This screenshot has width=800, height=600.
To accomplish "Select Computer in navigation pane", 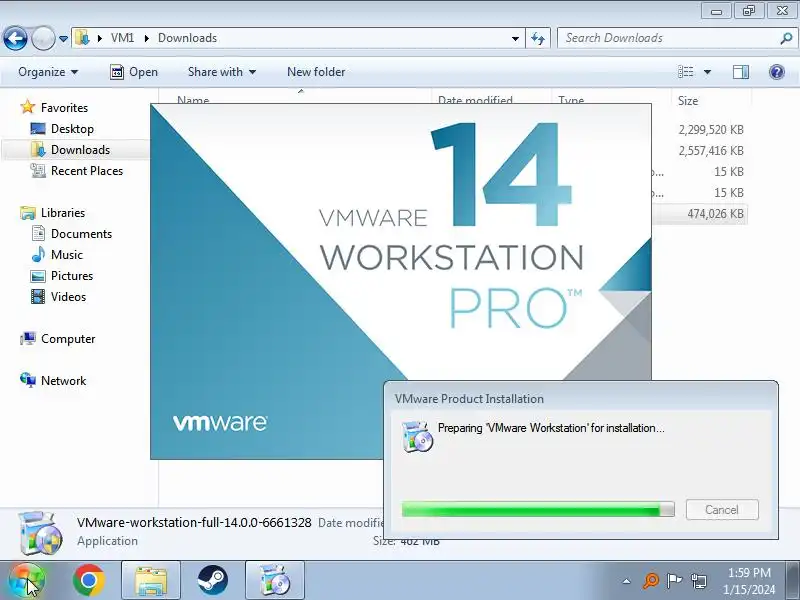I will click(68, 338).
